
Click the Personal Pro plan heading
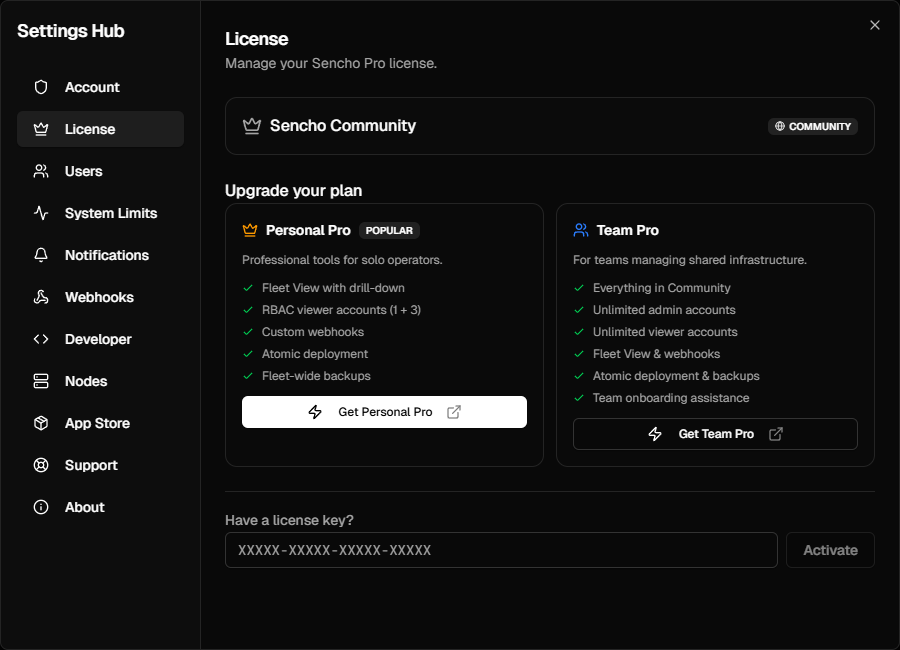pyautogui.click(x=308, y=230)
